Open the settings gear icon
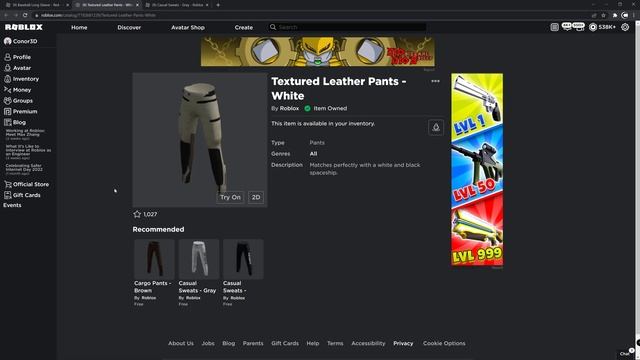Viewport: 640px width, 360px height. click(x=625, y=27)
